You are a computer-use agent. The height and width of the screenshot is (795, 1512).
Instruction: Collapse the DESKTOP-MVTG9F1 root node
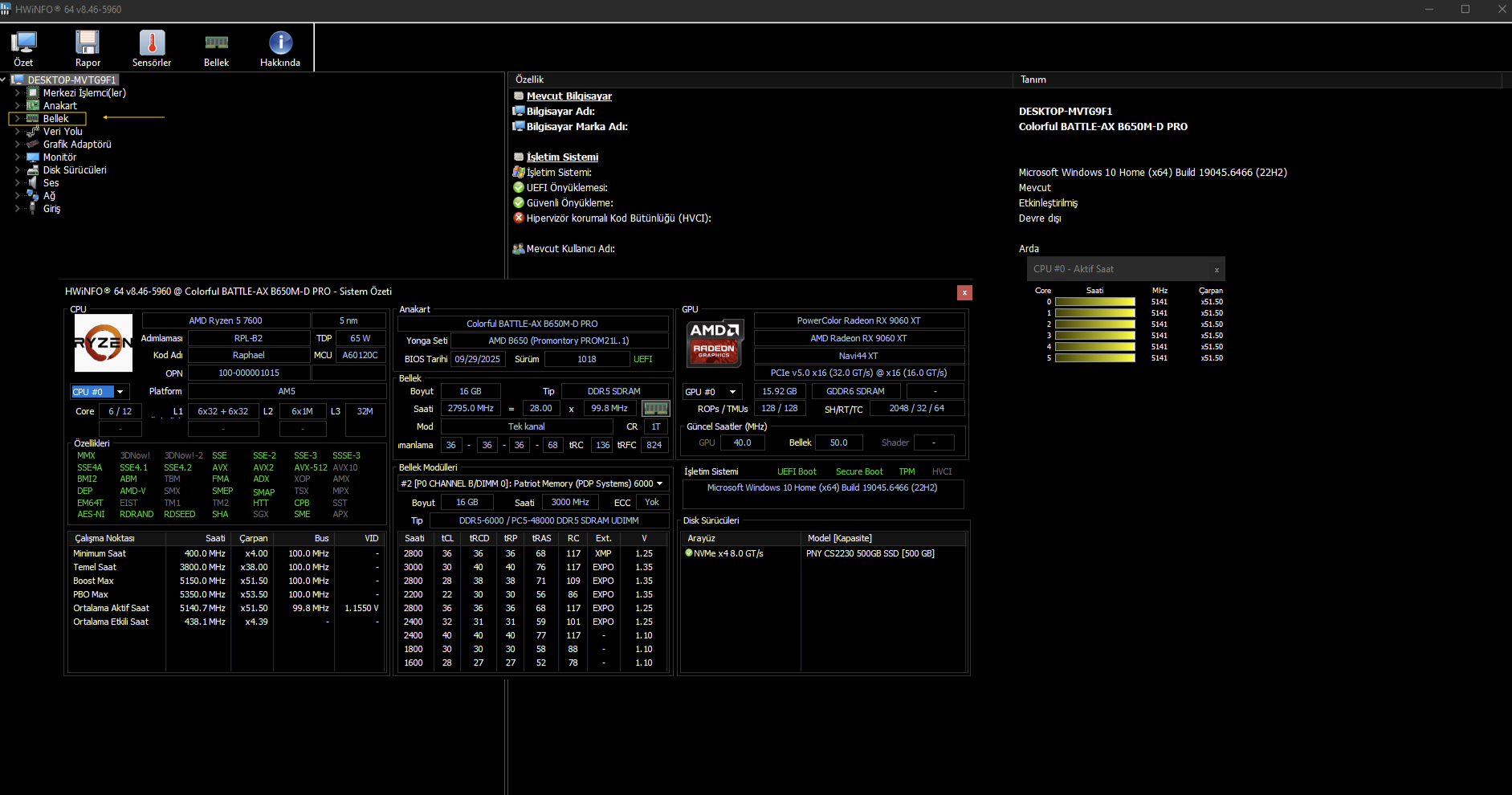[x=4, y=79]
